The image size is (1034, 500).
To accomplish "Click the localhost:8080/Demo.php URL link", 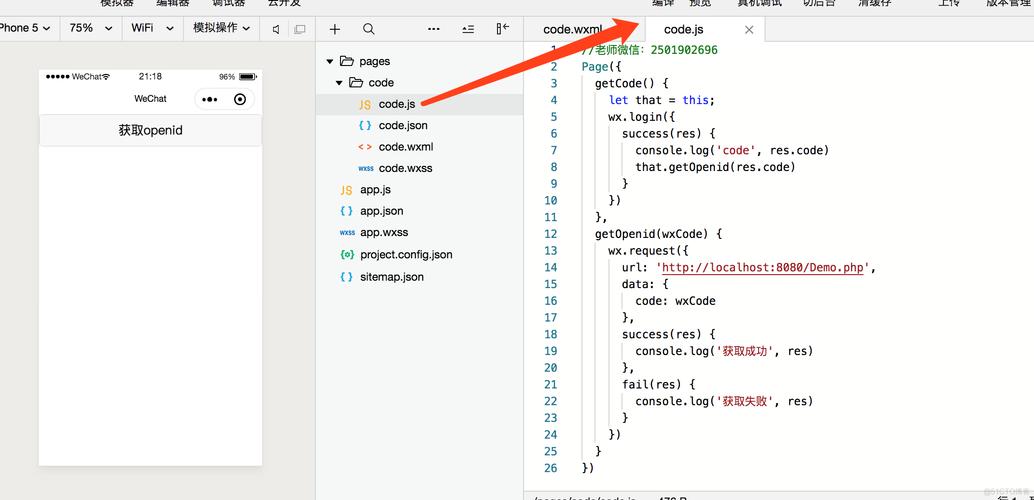I will click(762, 267).
